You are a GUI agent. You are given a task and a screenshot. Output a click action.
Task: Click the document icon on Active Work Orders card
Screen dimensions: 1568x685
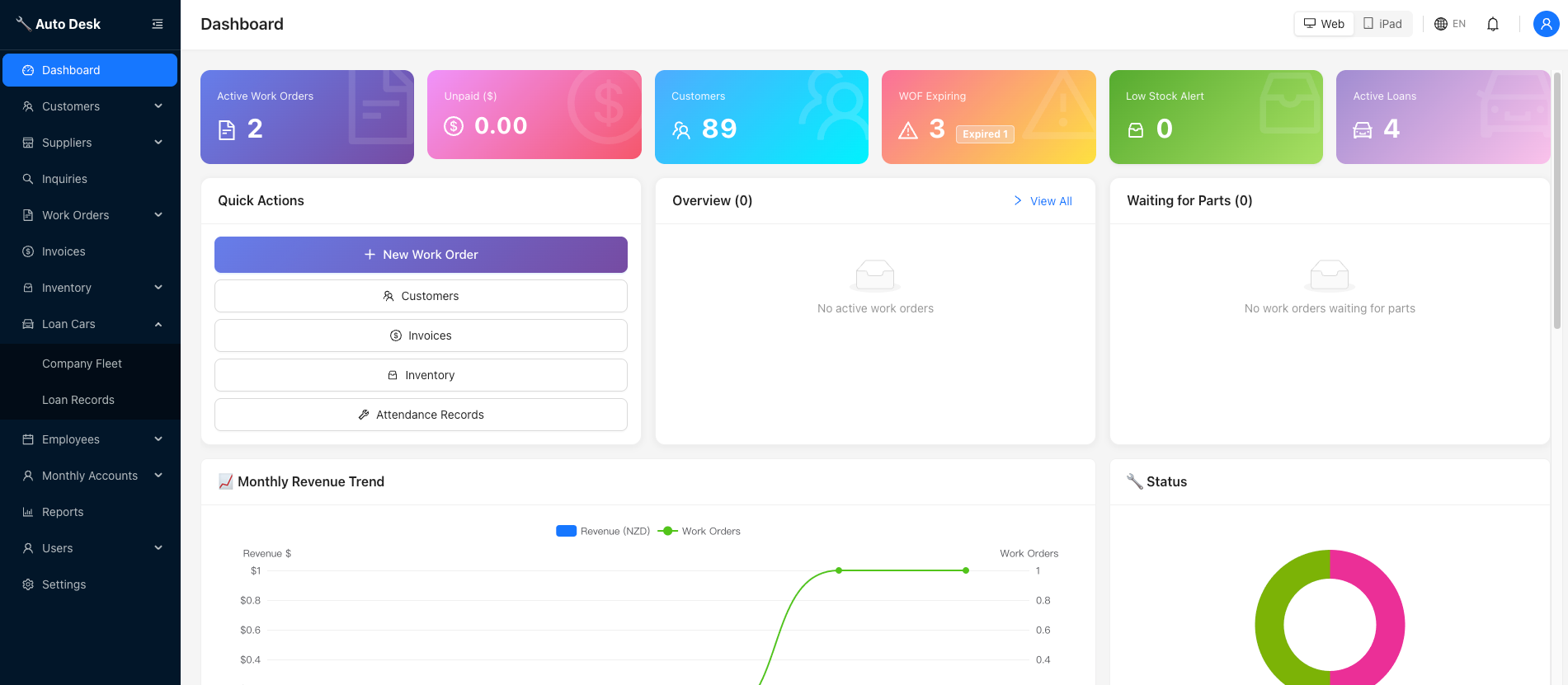point(227,129)
